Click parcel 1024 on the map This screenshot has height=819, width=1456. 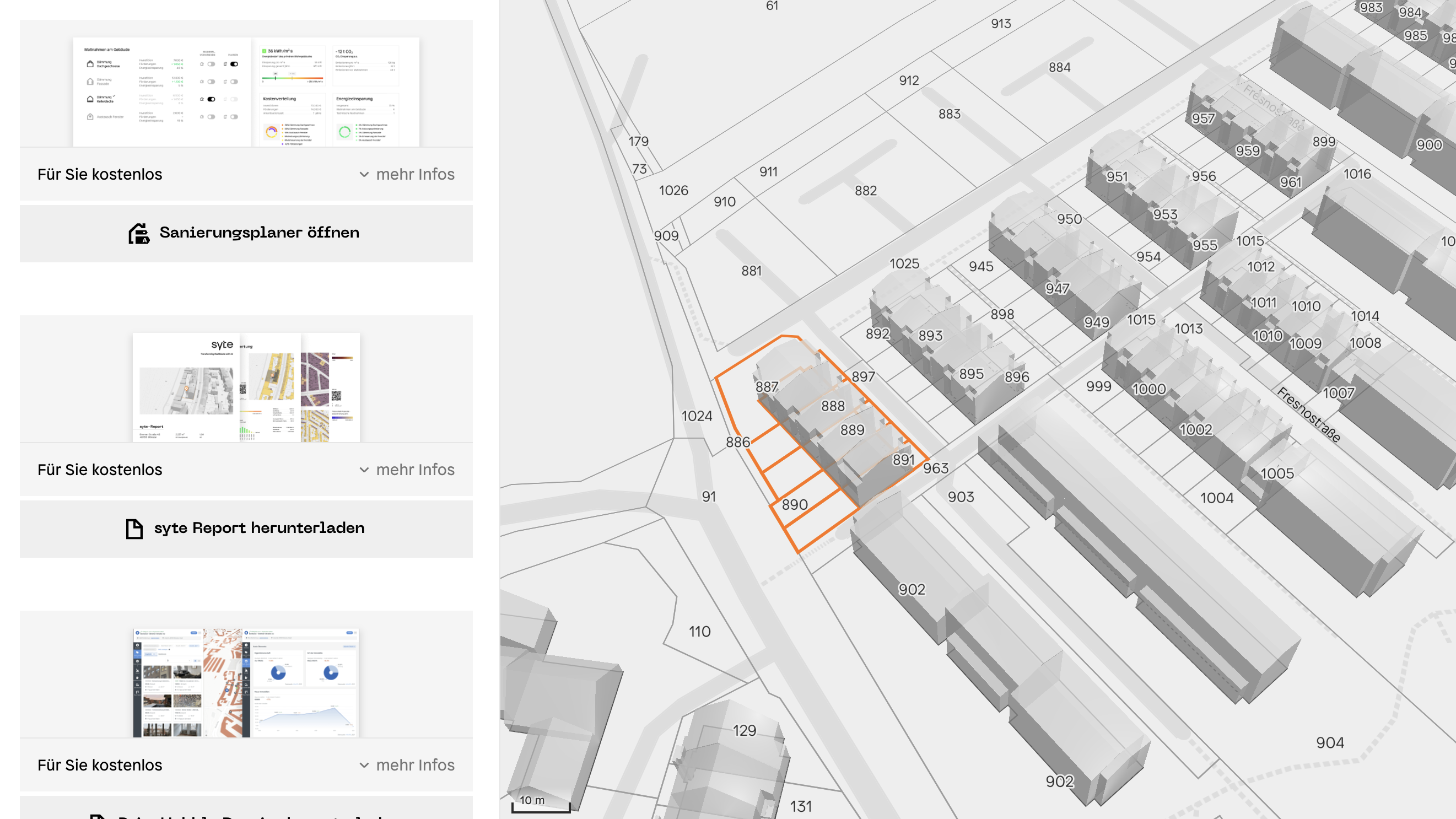click(x=697, y=416)
